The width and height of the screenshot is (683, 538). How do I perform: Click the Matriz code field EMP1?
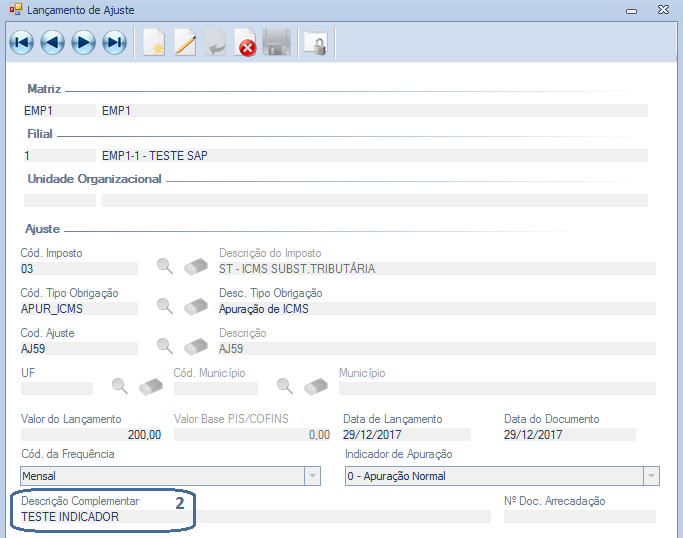(x=60, y=111)
